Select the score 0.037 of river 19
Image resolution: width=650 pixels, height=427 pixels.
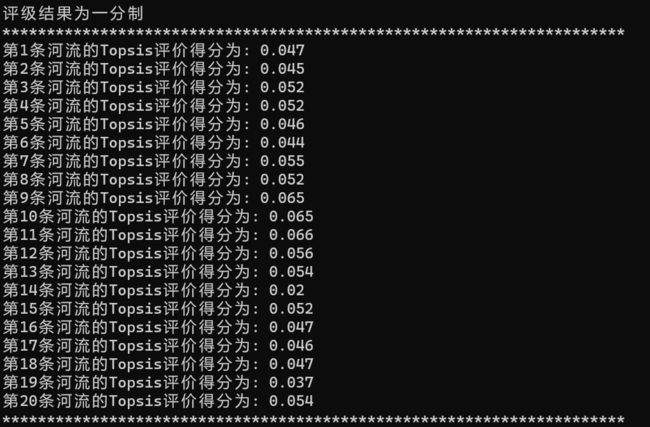[291, 382]
